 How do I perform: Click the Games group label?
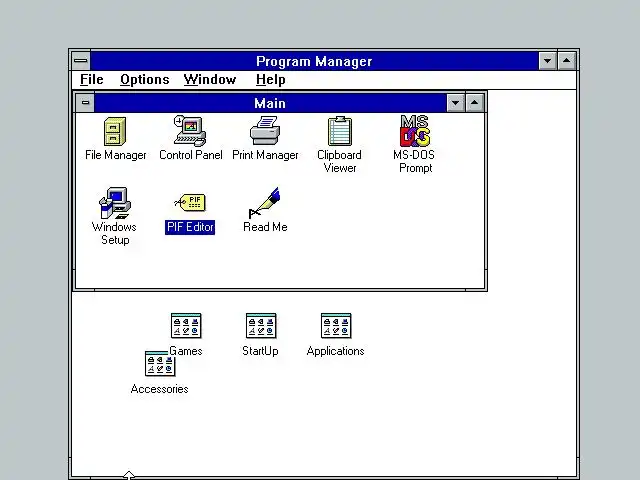click(x=186, y=351)
